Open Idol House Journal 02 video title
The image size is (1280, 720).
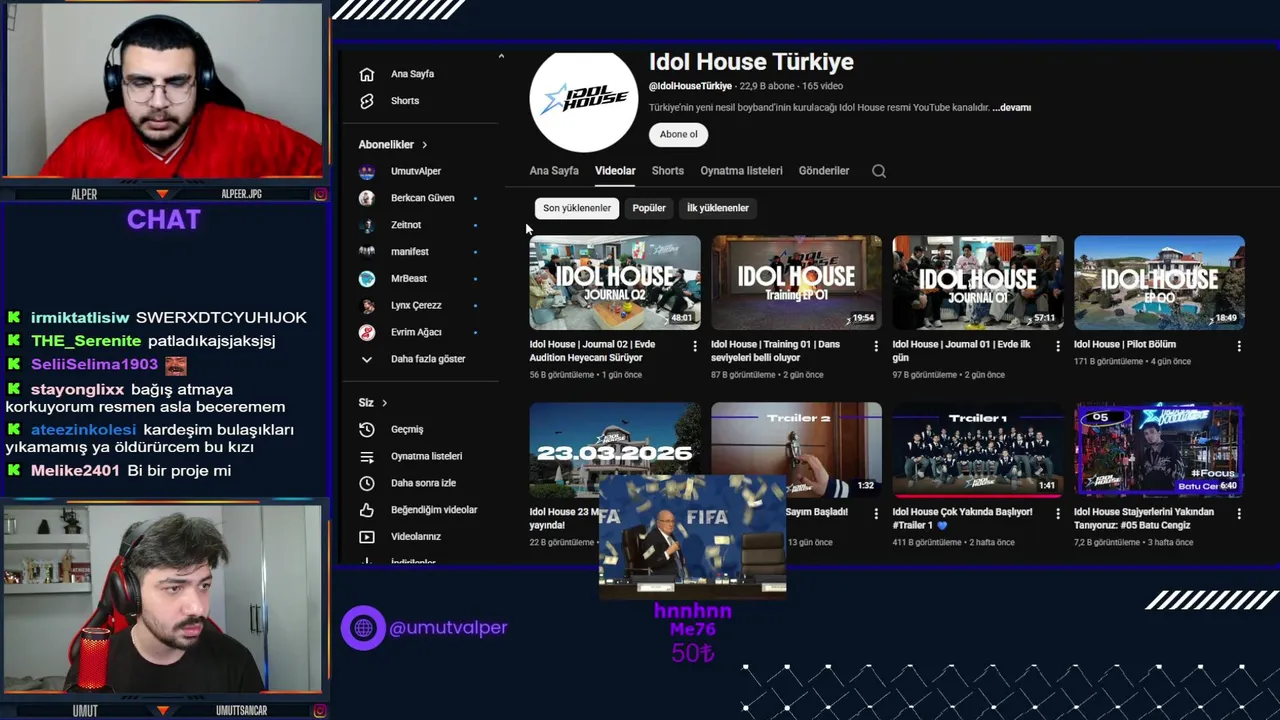(592, 351)
